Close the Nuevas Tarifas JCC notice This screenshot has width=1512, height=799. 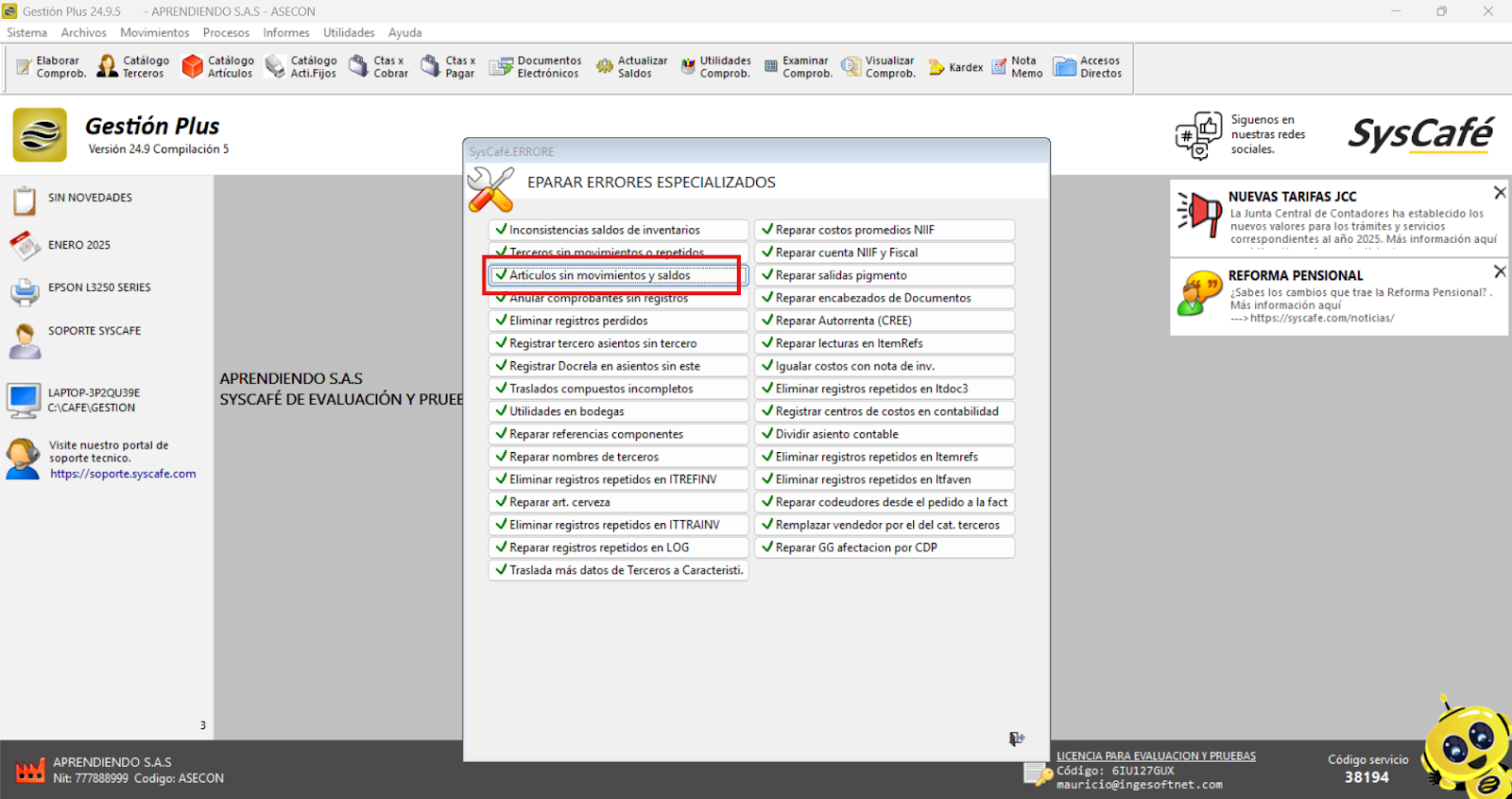pyautogui.click(x=1499, y=193)
